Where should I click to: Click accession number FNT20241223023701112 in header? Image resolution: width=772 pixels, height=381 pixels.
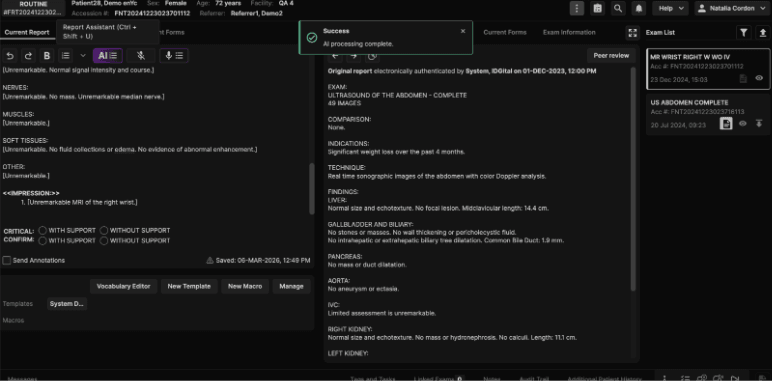152,13
